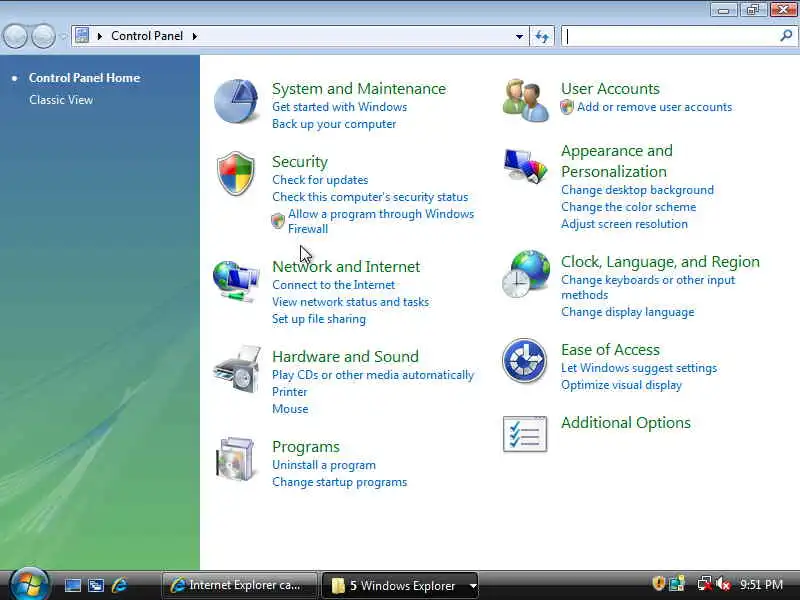The image size is (800, 600).
Task: Click Add or remove user accounts
Action: pos(654,107)
